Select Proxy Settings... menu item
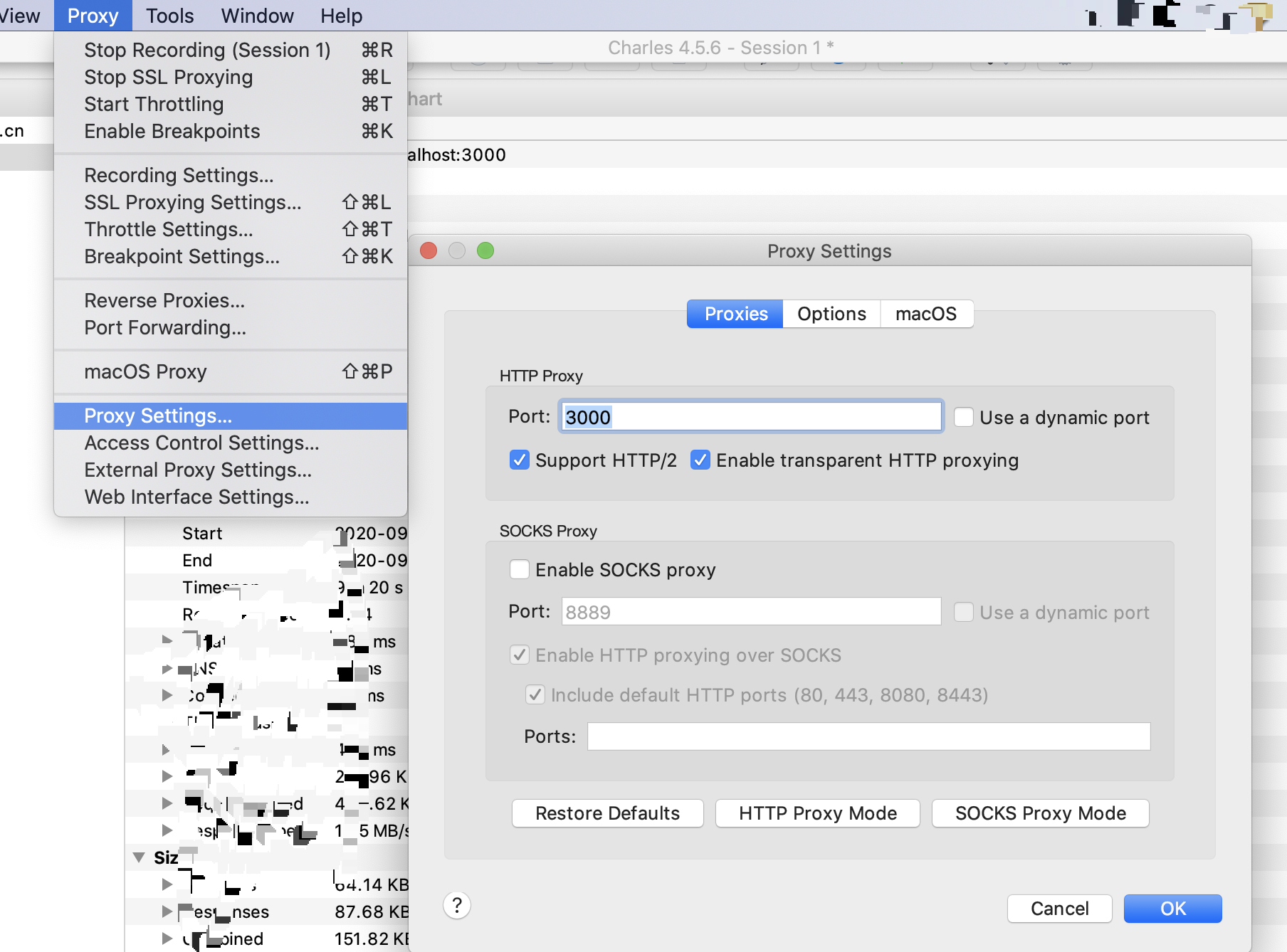The height and width of the screenshot is (952, 1287). click(x=231, y=416)
